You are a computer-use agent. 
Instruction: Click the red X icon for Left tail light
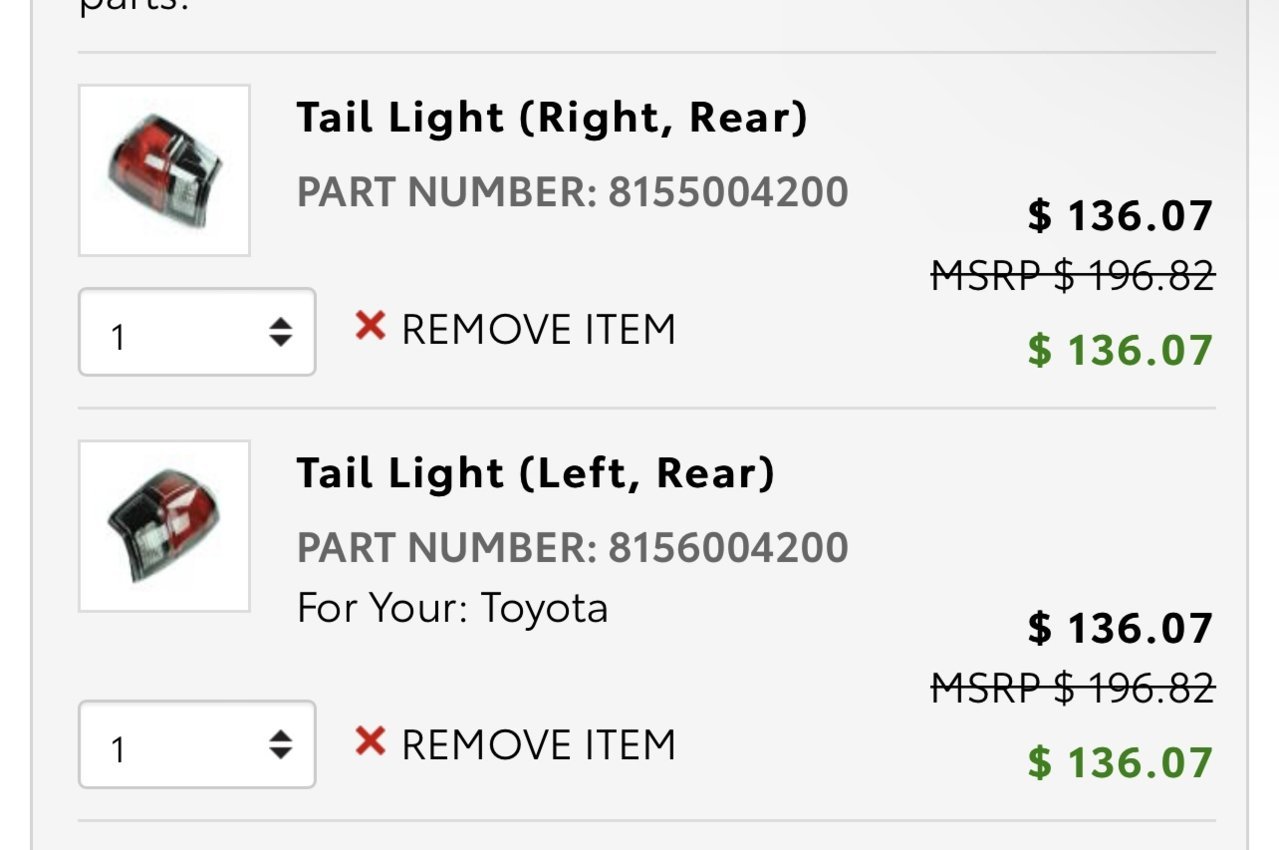click(370, 741)
